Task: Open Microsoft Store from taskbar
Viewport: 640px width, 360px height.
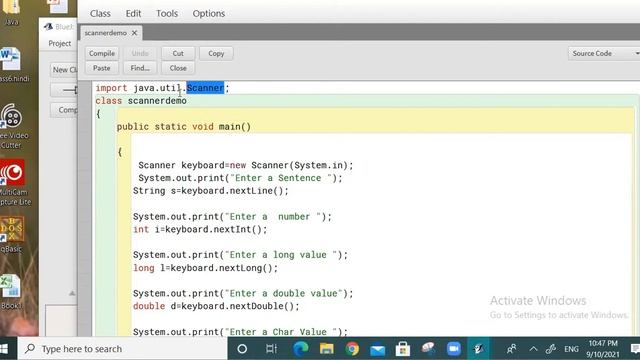Action: (x=403, y=349)
